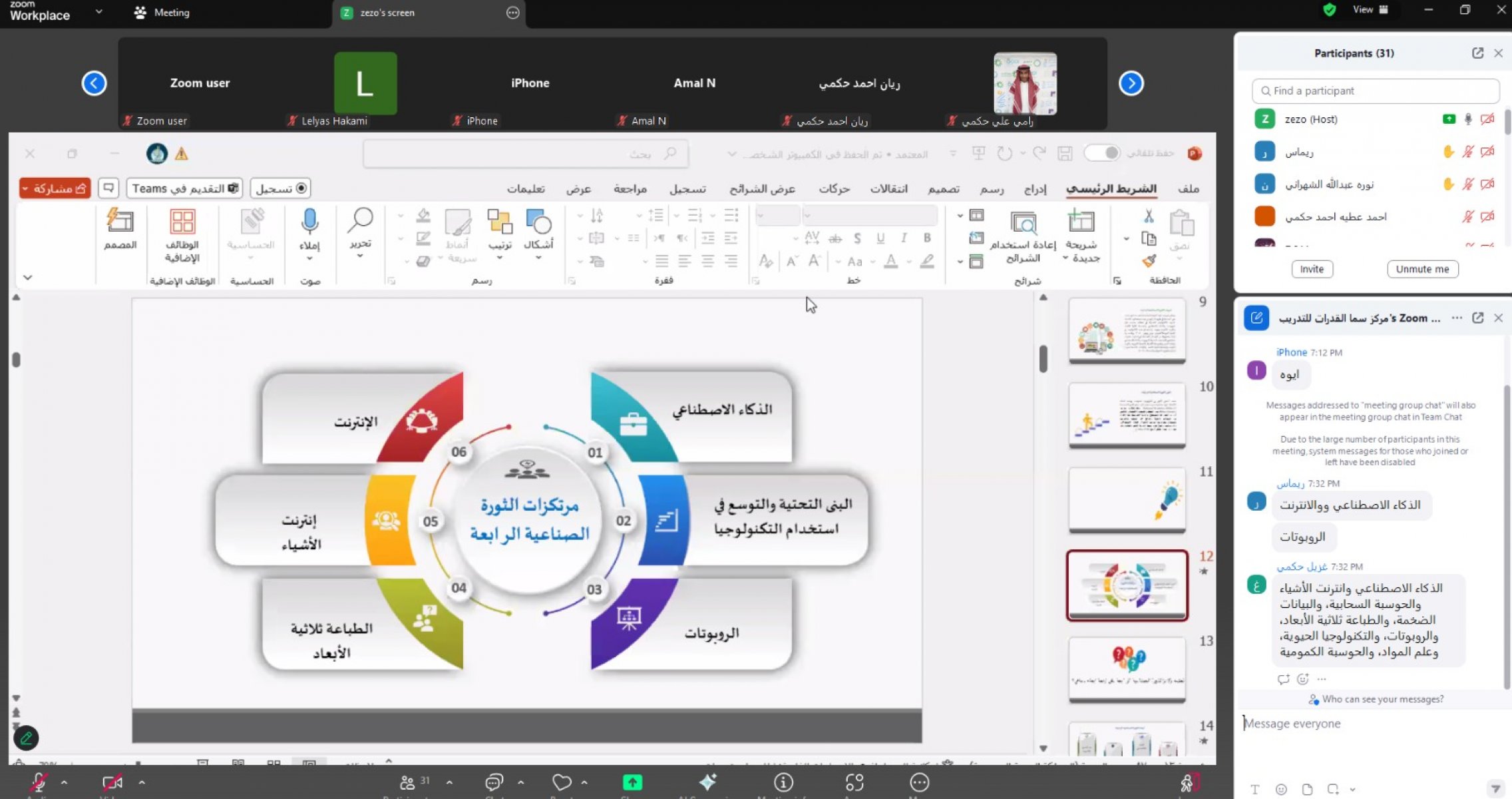This screenshot has width=1512, height=799.
Task: Click the green Share screen icon
Action: point(632,782)
